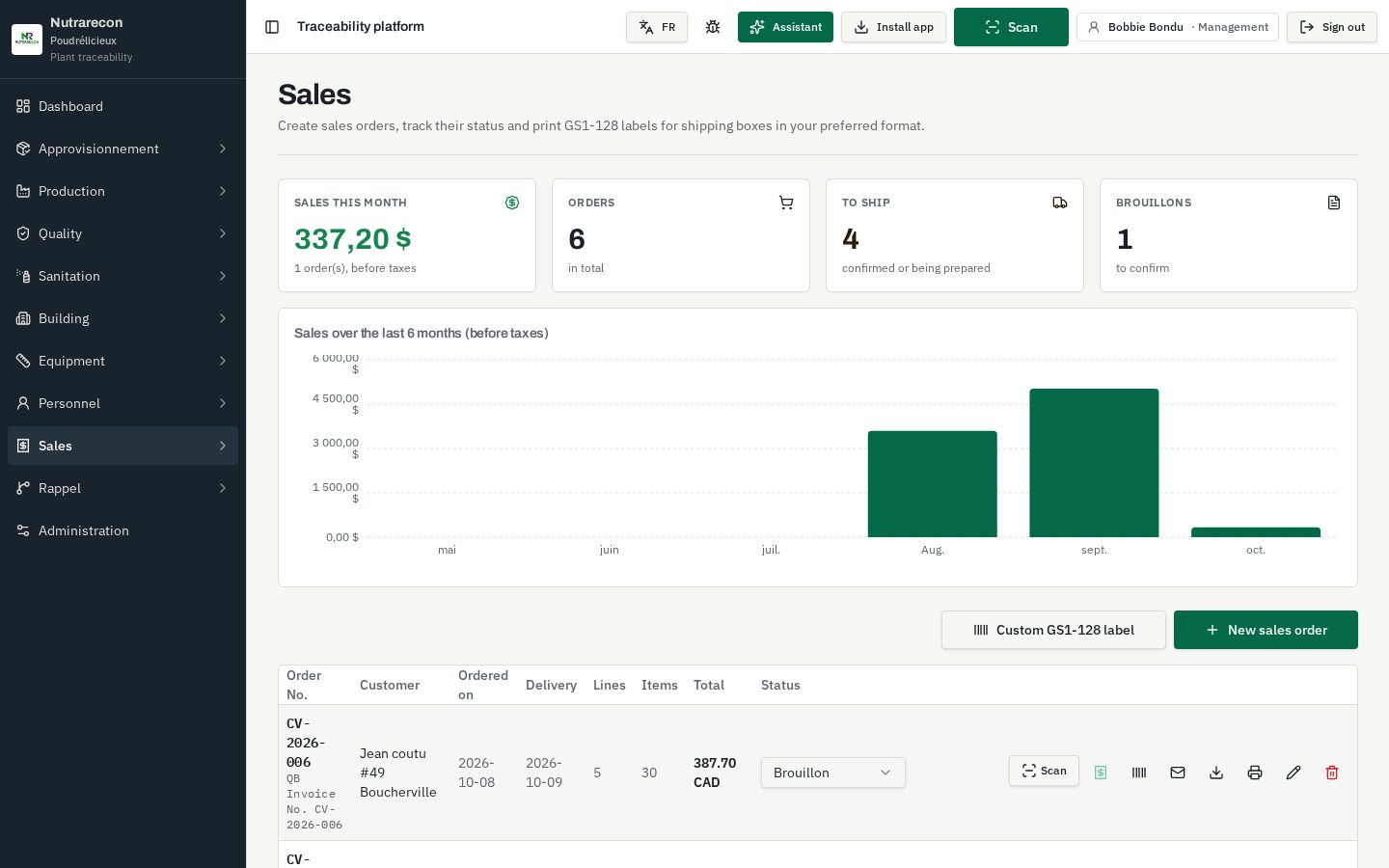Click the oct. bar in sales chart
The height and width of the screenshot is (868, 1389).
tap(1256, 532)
